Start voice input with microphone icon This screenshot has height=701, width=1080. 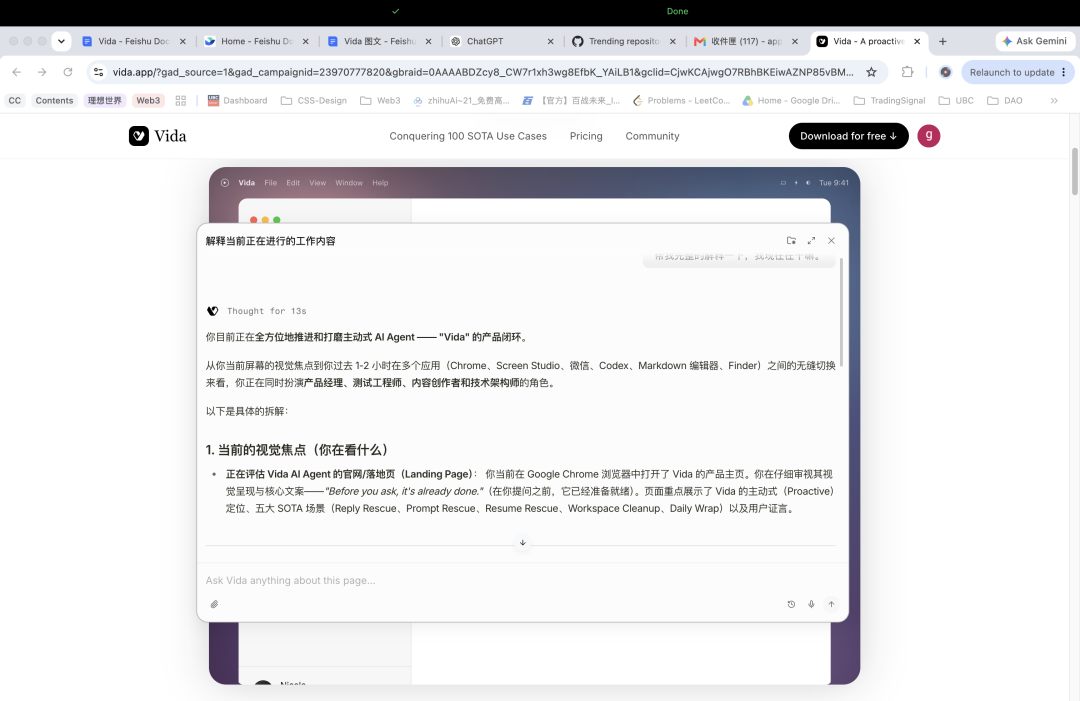click(x=811, y=604)
